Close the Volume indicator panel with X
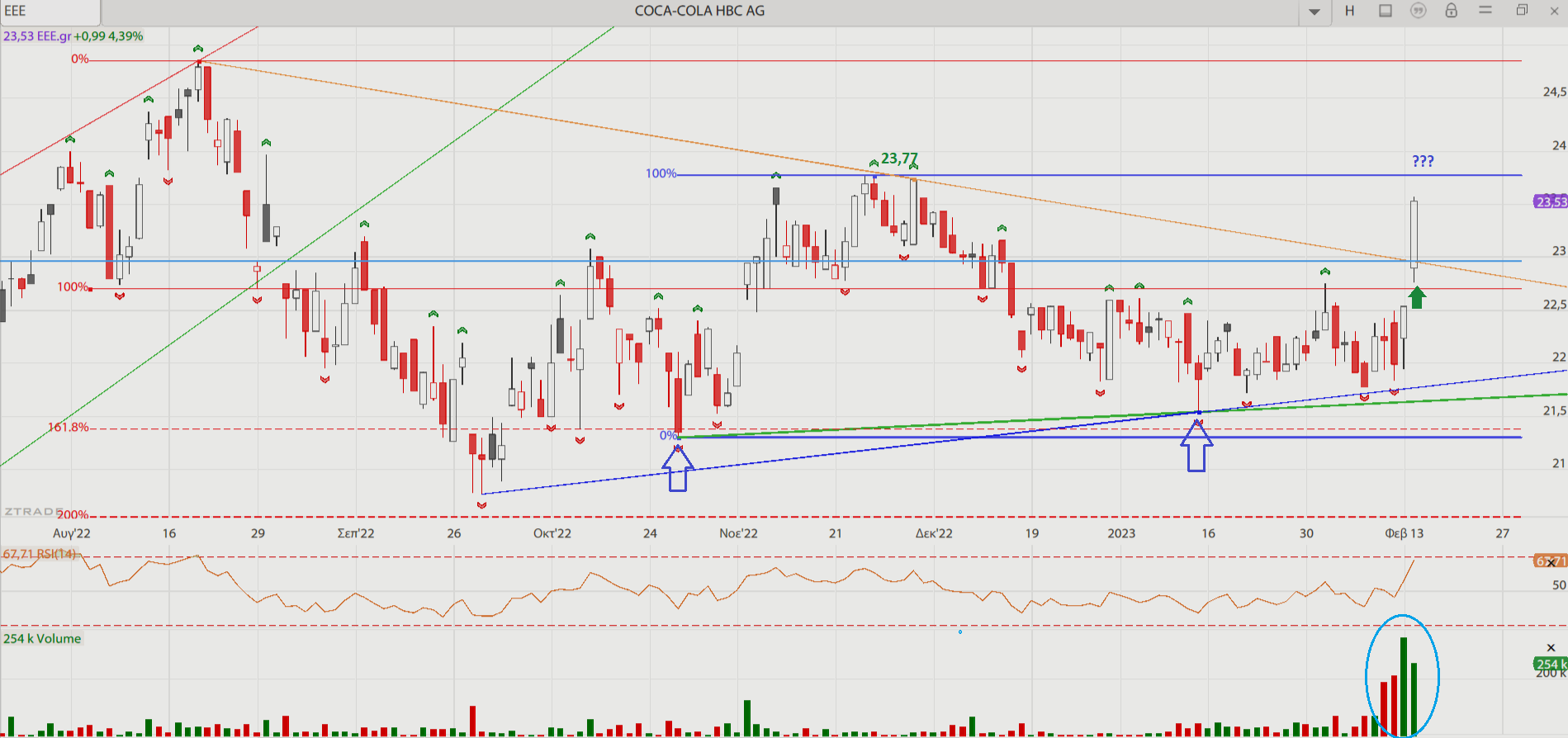 click(x=1551, y=648)
